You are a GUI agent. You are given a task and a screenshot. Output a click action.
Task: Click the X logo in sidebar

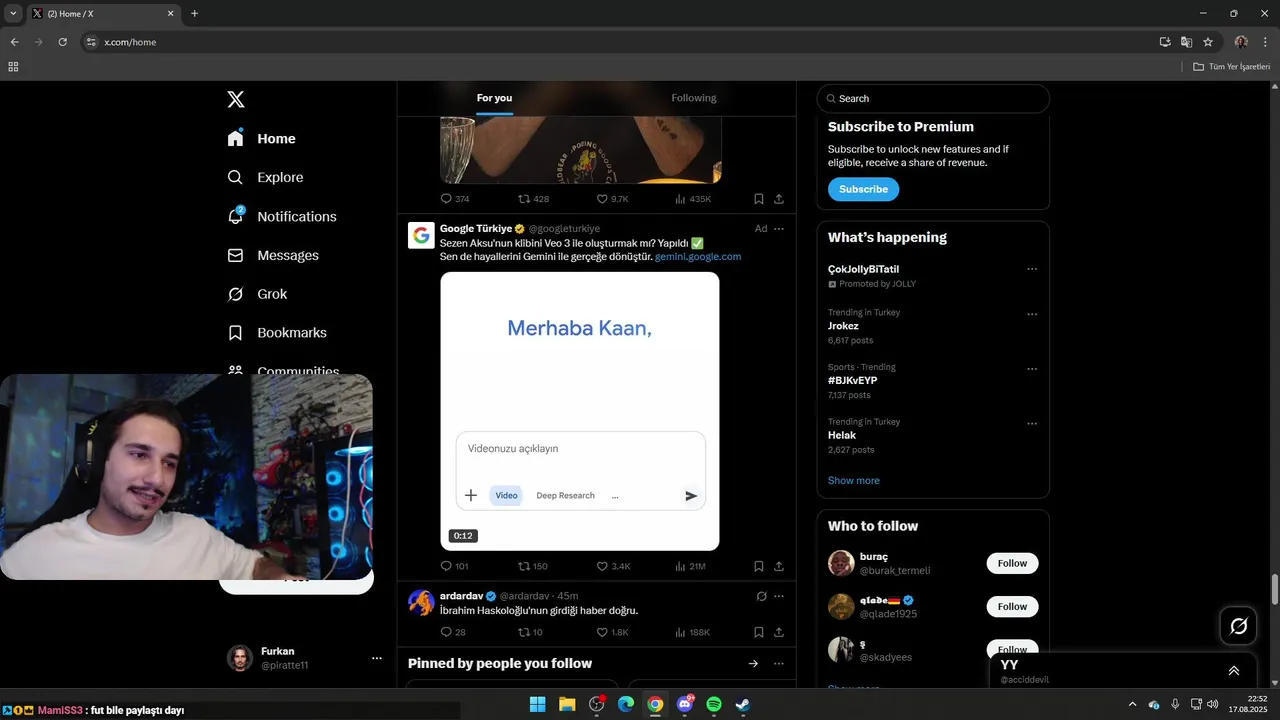point(236,99)
